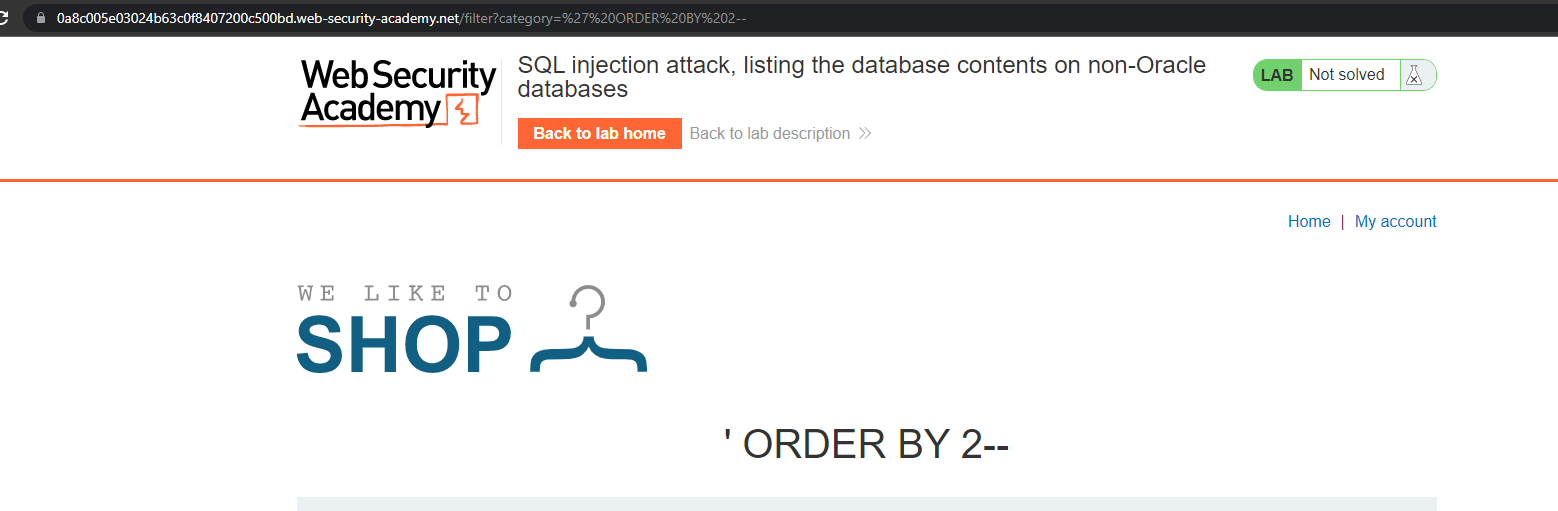This screenshot has width=1558, height=511.
Task: Click the flask icon in lab status
Action: 1414,75
